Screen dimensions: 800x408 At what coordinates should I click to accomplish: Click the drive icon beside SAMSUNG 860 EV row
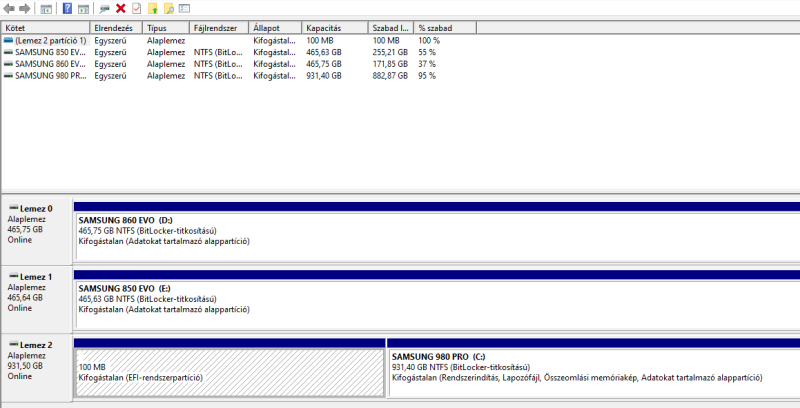point(8,64)
